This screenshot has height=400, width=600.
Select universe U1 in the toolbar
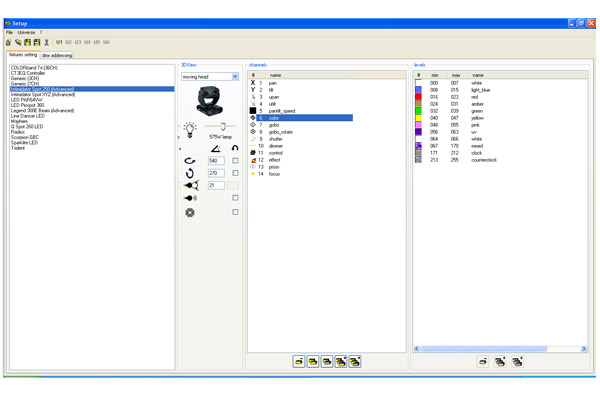[60, 43]
